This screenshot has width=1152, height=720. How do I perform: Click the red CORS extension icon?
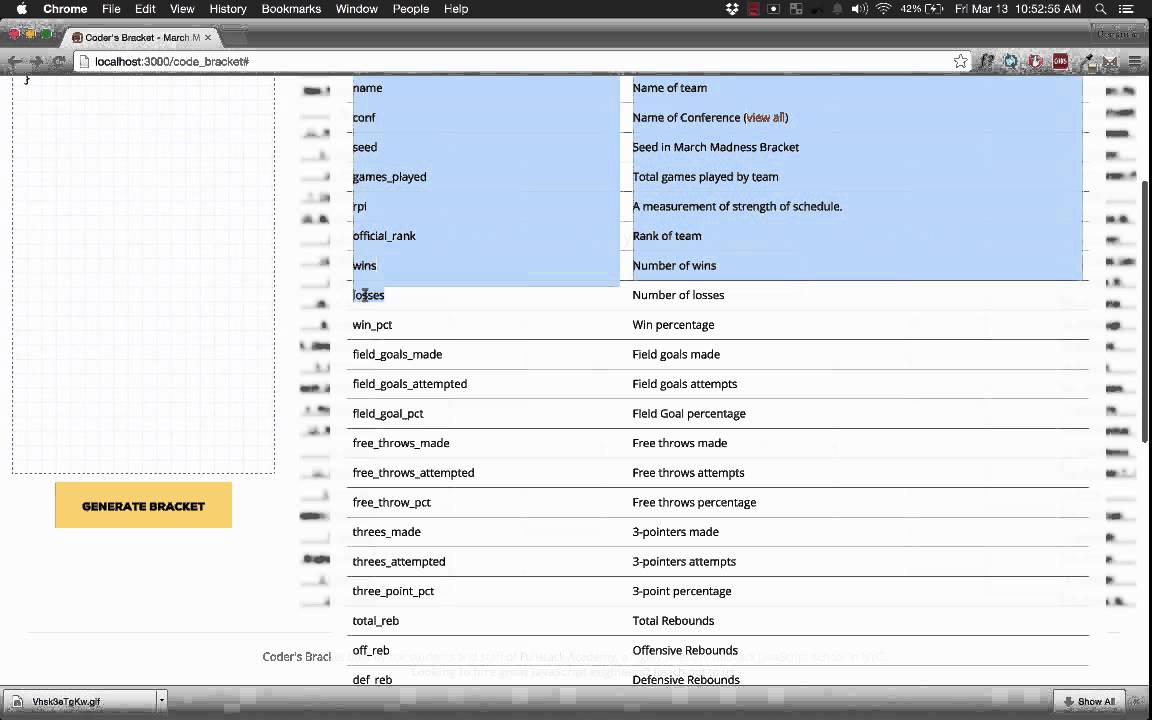pos(1060,62)
